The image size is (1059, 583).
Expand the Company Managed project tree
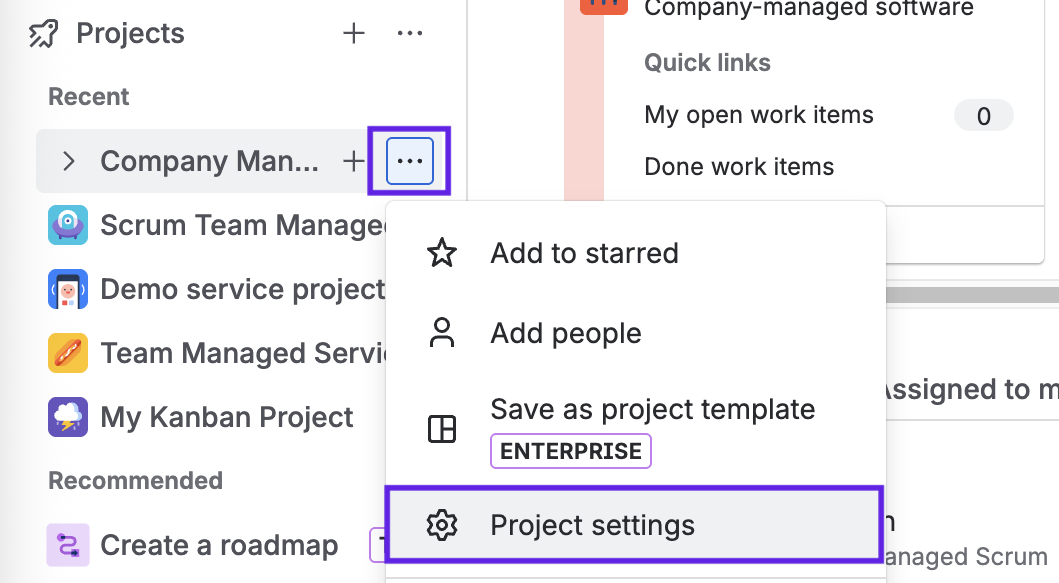(x=68, y=161)
